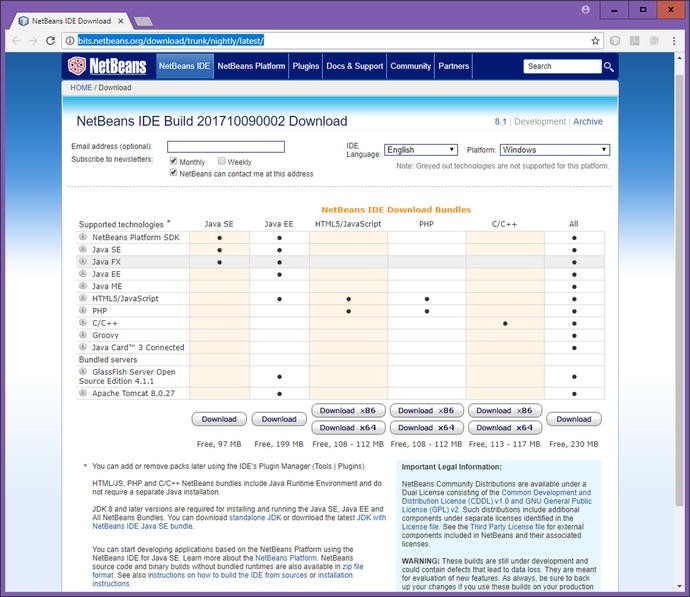This screenshot has width=690, height=597.
Task: Close the NetBeans IDE Download tab
Action: point(121,21)
